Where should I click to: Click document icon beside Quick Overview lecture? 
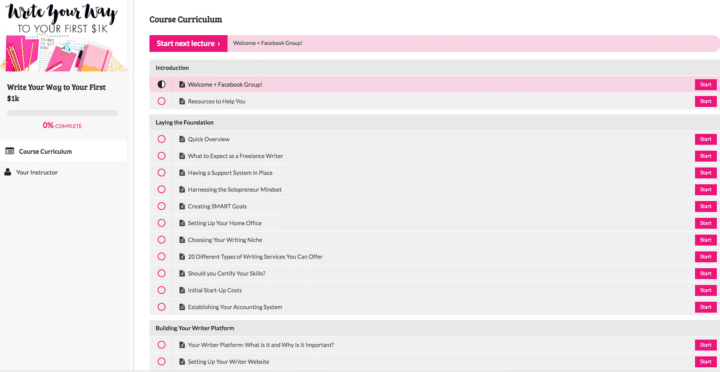[x=182, y=139]
